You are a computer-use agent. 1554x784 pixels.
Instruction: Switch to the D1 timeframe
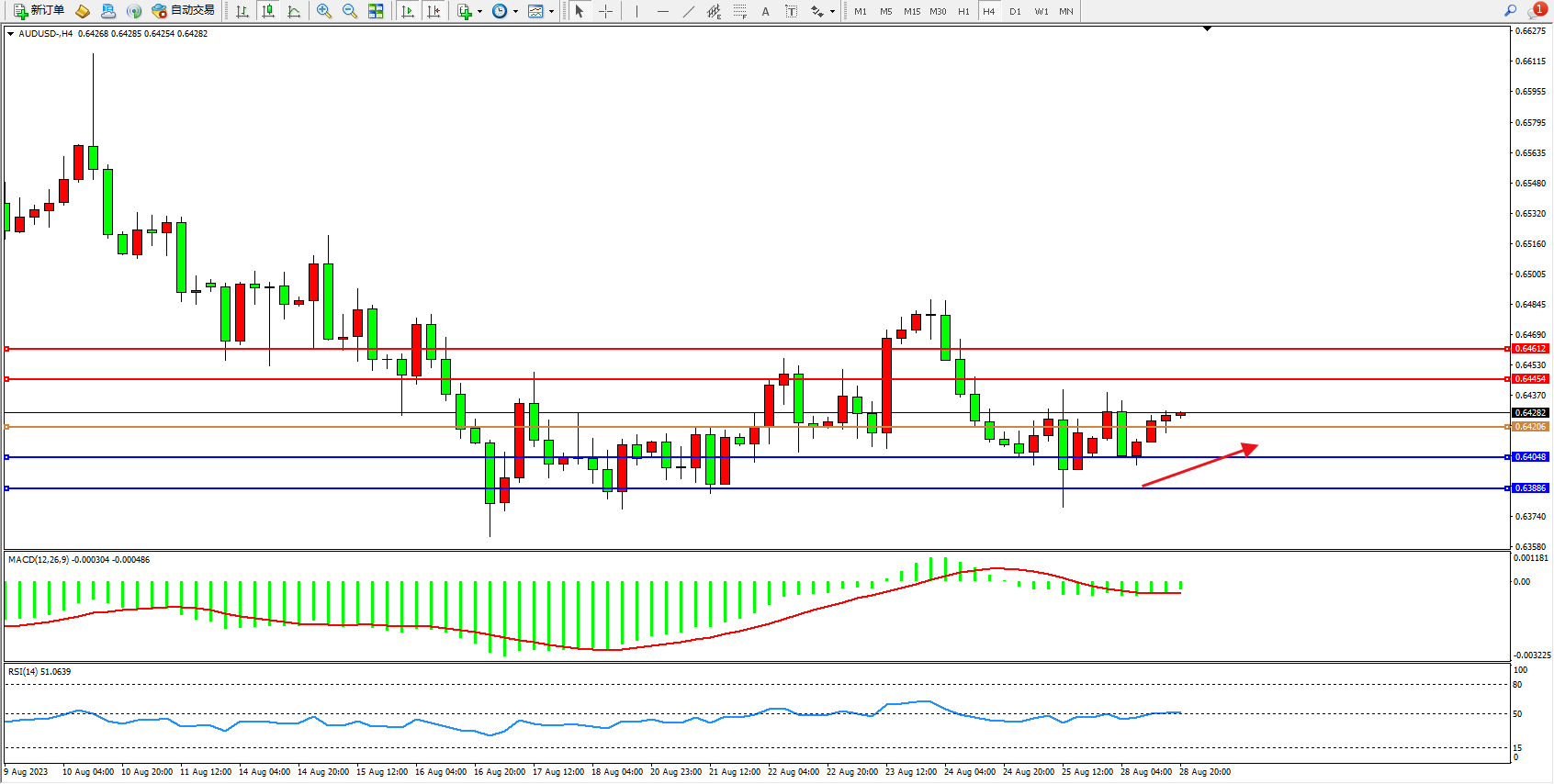tap(1015, 11)
